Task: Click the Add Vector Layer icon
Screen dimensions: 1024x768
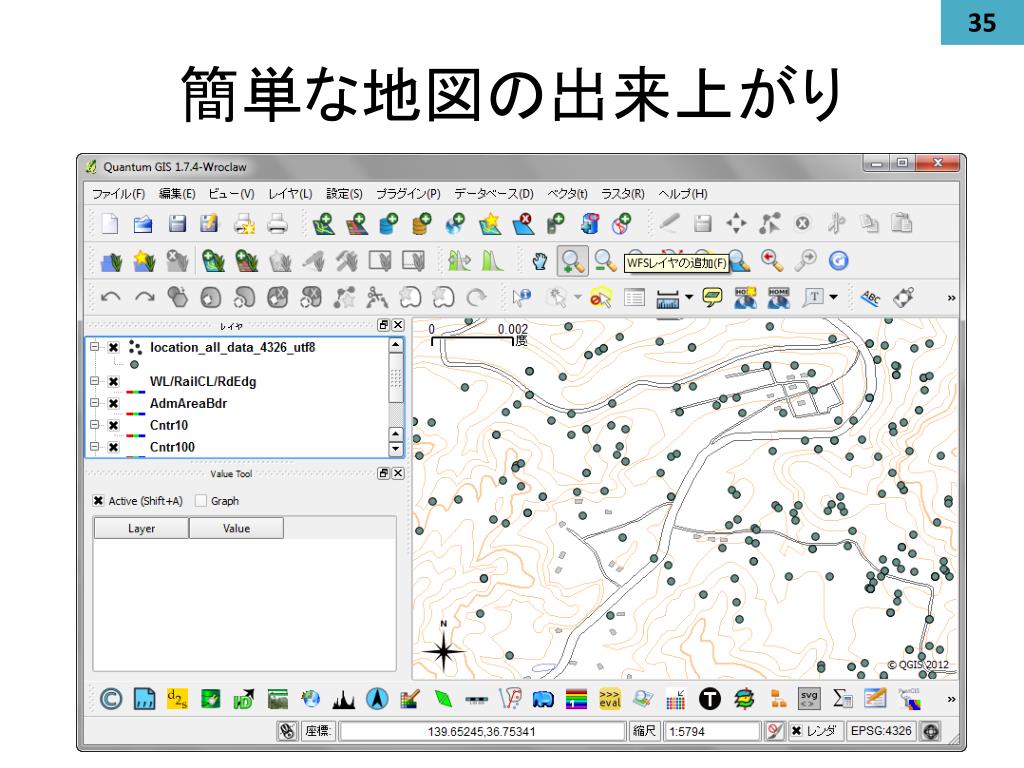Action: point(323,224)
